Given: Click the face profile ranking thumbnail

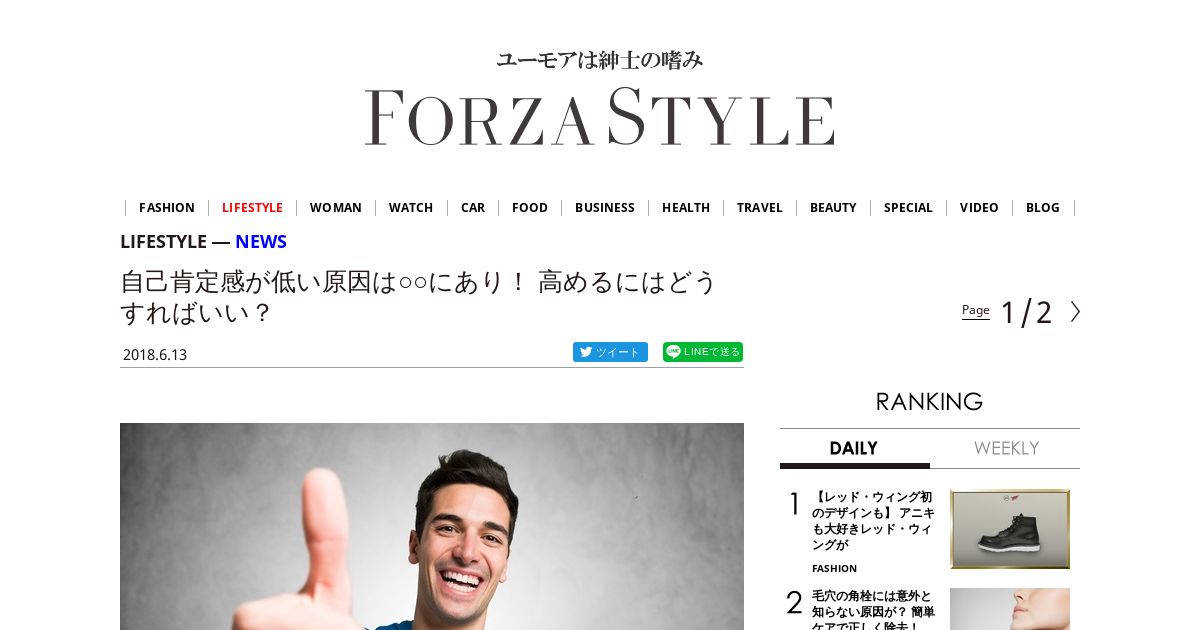Looking at the screenshot, I should click(1010, 609).
